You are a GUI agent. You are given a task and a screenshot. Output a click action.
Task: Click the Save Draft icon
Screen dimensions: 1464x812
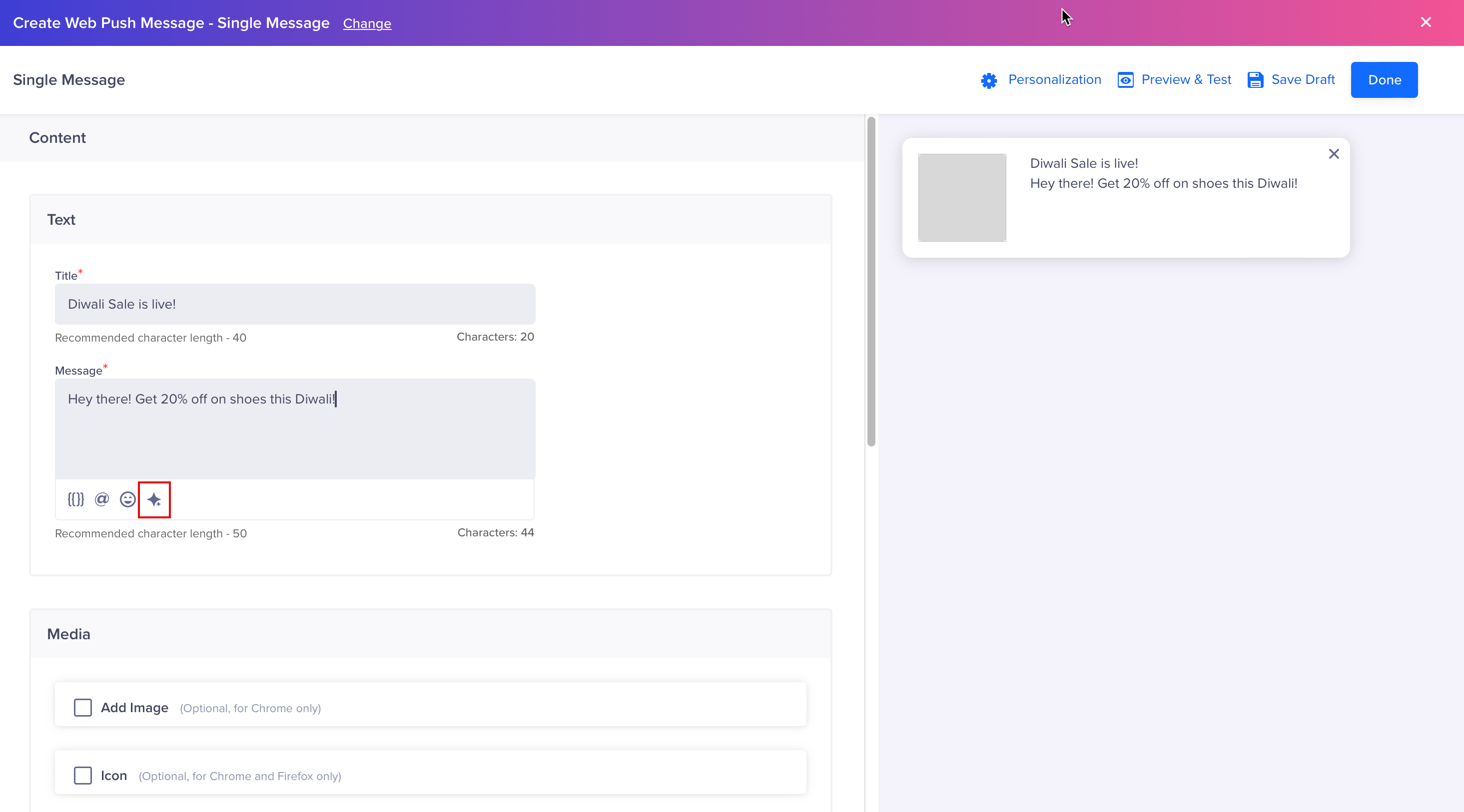[x=1254, y=80]
